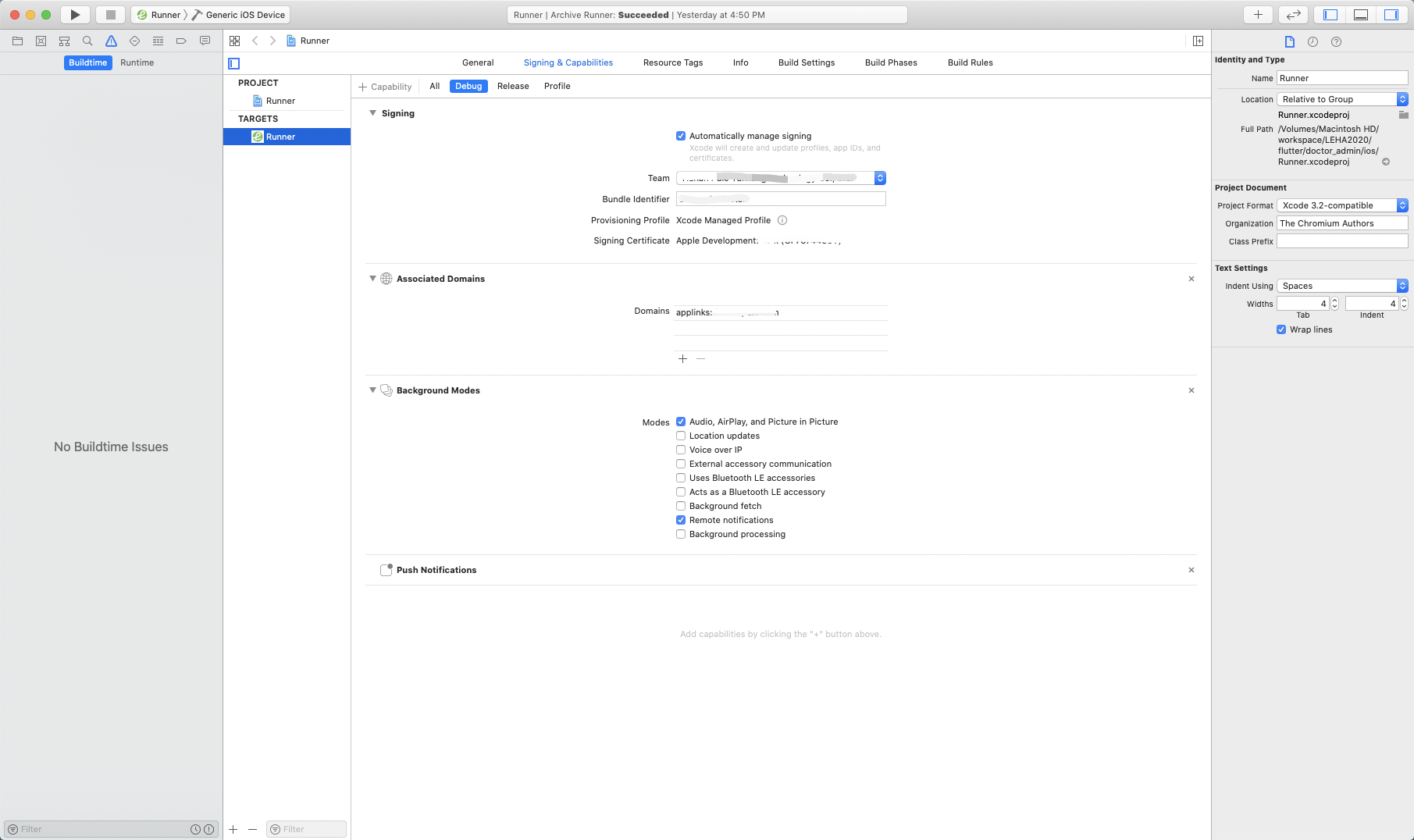Show the Project navigator folder icon
1414x840 pixels.
tap(17, 41)
